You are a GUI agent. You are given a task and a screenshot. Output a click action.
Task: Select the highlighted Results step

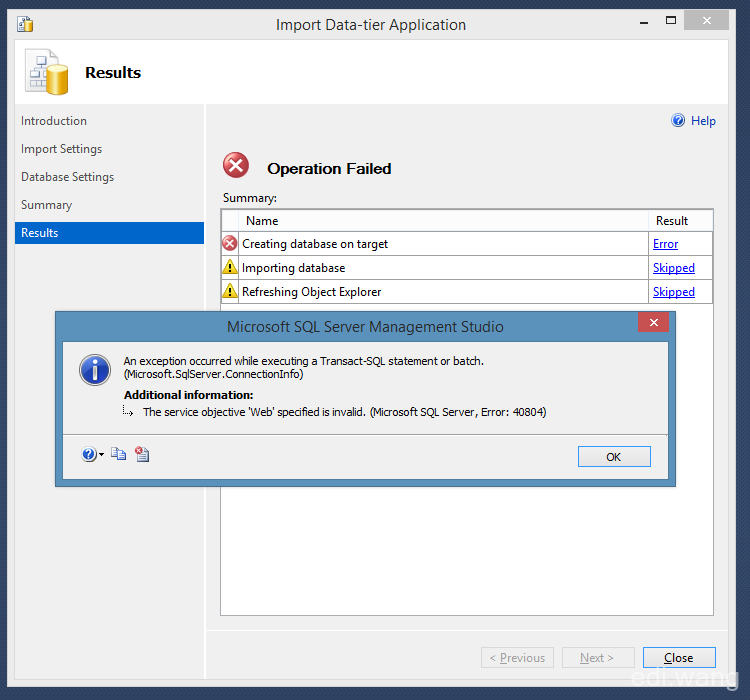(110, 233)
